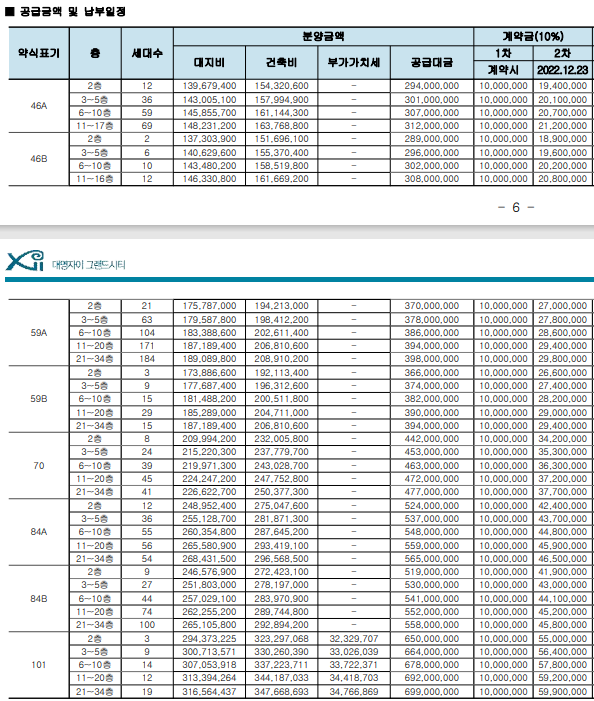This screenshot has width=594, height=701.
Task: Click the 약식표기 column header
Action: pyautogui.click(x=39, y=53)
